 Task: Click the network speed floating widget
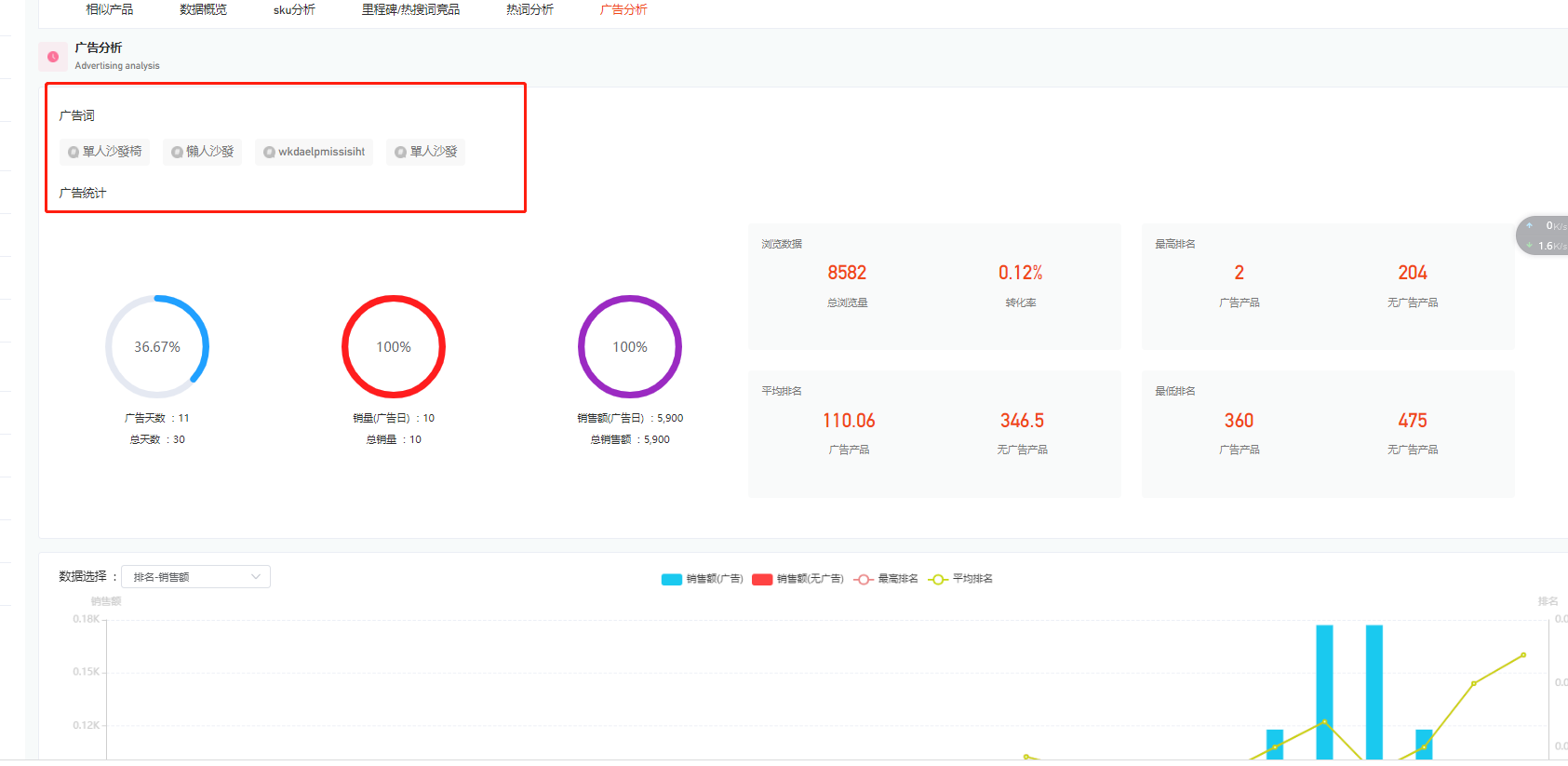coord(1544,235)
